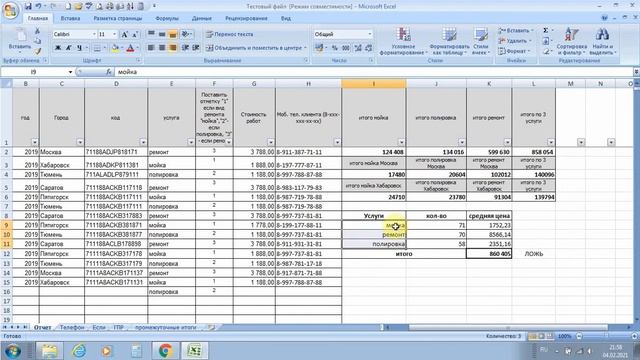Decrease decimal places
Screen dimensions: 640x360
click(x=368, y=48)
